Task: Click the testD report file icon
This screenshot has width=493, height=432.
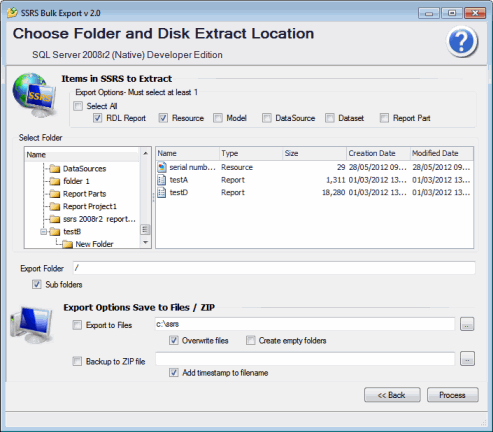Action: (x=162, y=193)
